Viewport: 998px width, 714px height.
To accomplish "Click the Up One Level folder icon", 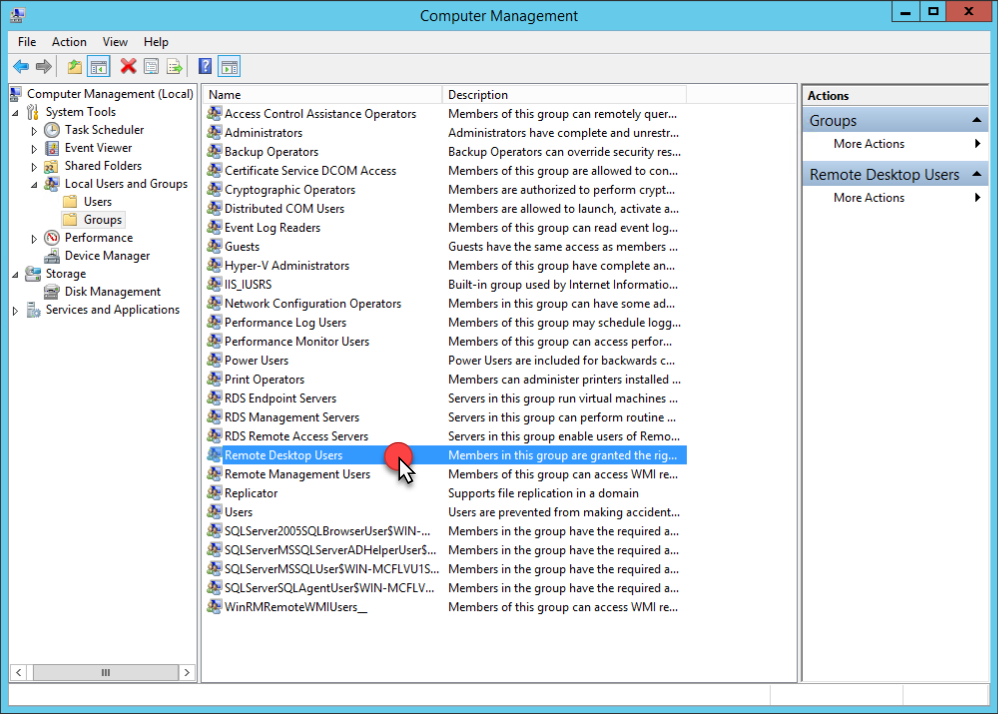I will pyautogui.click(x=74, y=67).
